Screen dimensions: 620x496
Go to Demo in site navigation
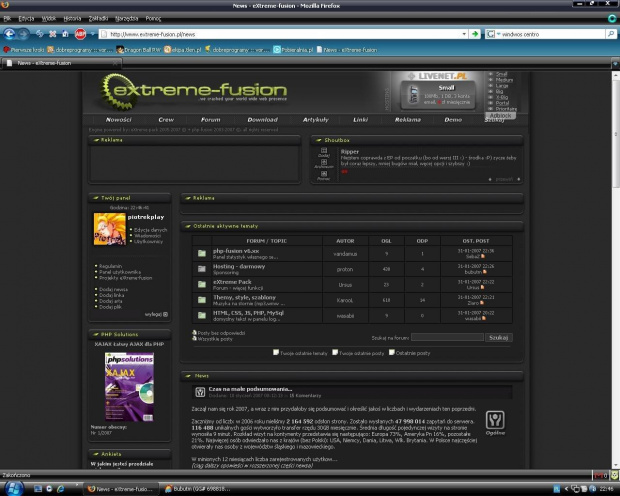pos(453,119)
